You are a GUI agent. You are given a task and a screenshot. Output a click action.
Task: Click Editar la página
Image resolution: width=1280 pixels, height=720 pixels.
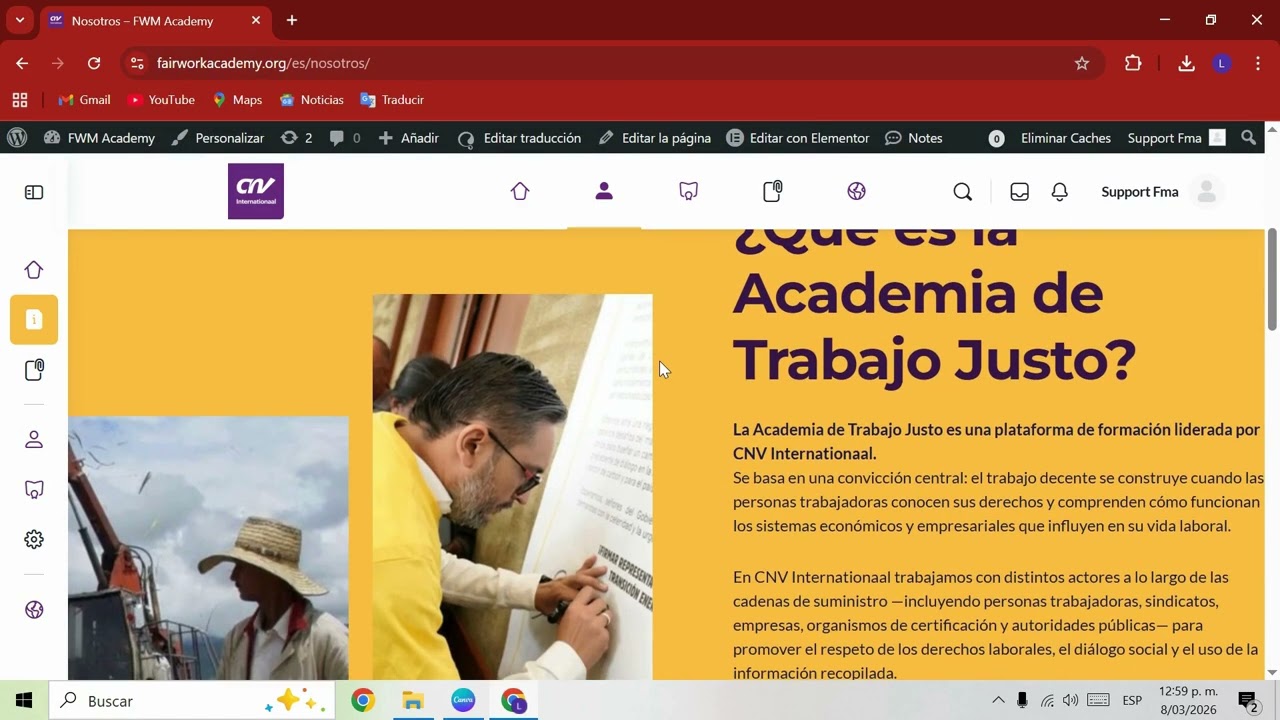(x=655, y=138)
